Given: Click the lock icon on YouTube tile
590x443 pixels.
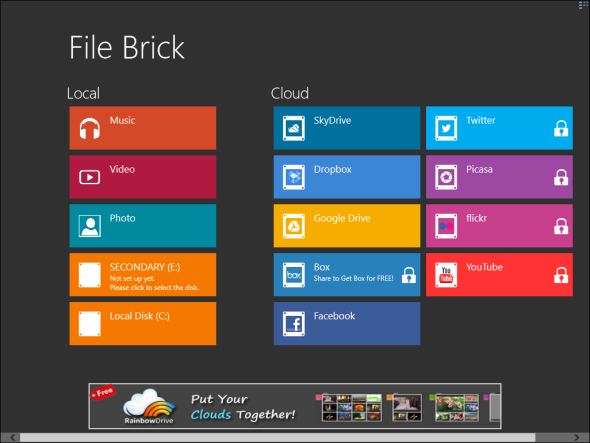Looking at the screenshot, I should click(x=561, y=275).
